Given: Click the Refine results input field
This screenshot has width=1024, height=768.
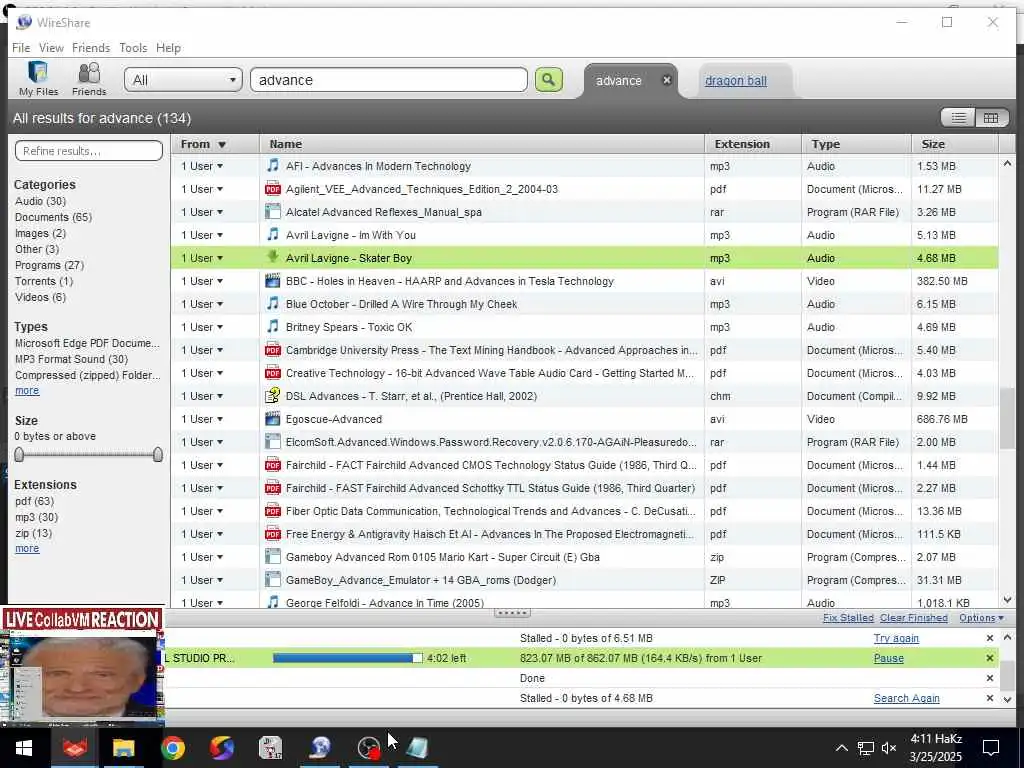Looking at the screenshot, I should coord(89,151).
